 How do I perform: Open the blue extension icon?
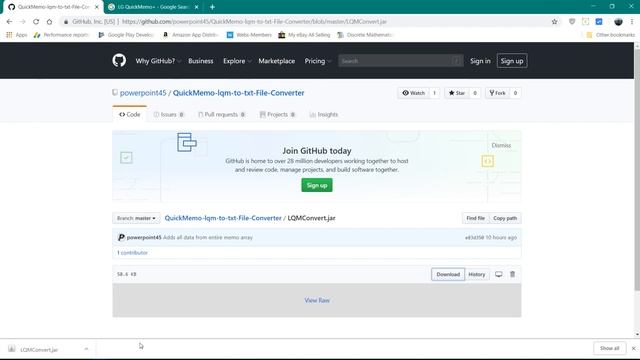coord(599,22)
